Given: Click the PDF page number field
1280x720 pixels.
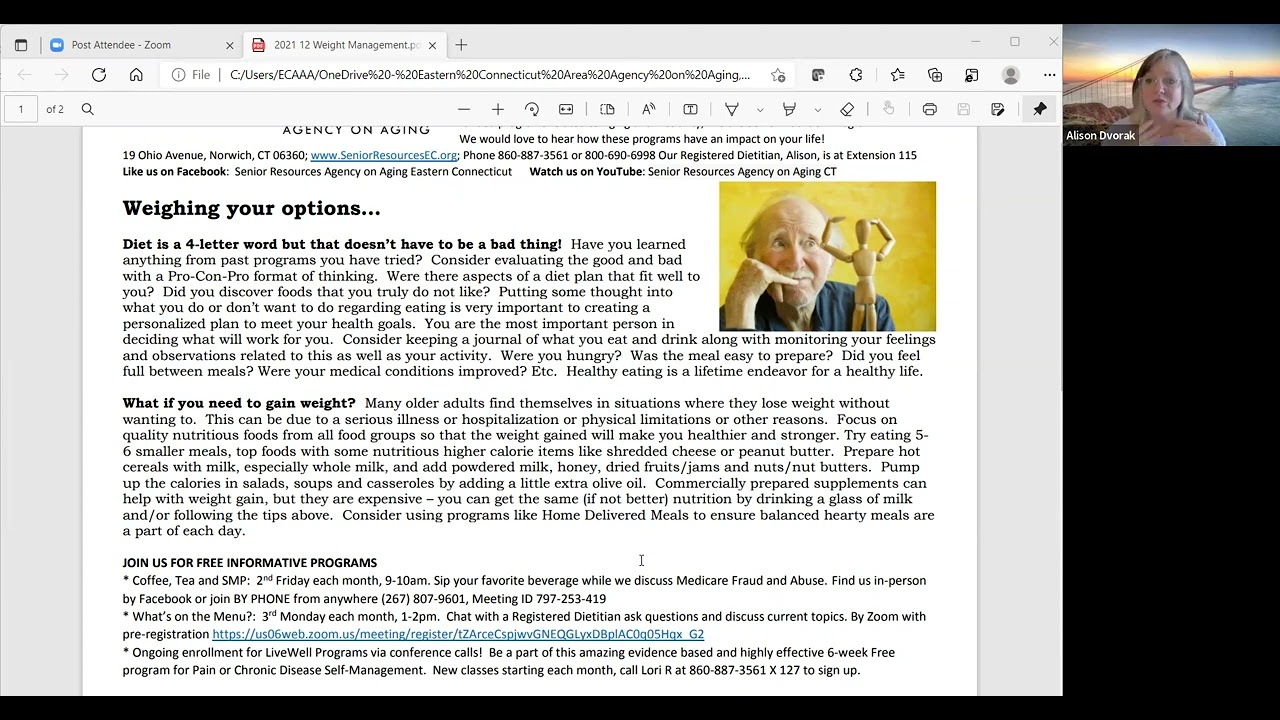Looking at the screenshot, I should point(21,109).
